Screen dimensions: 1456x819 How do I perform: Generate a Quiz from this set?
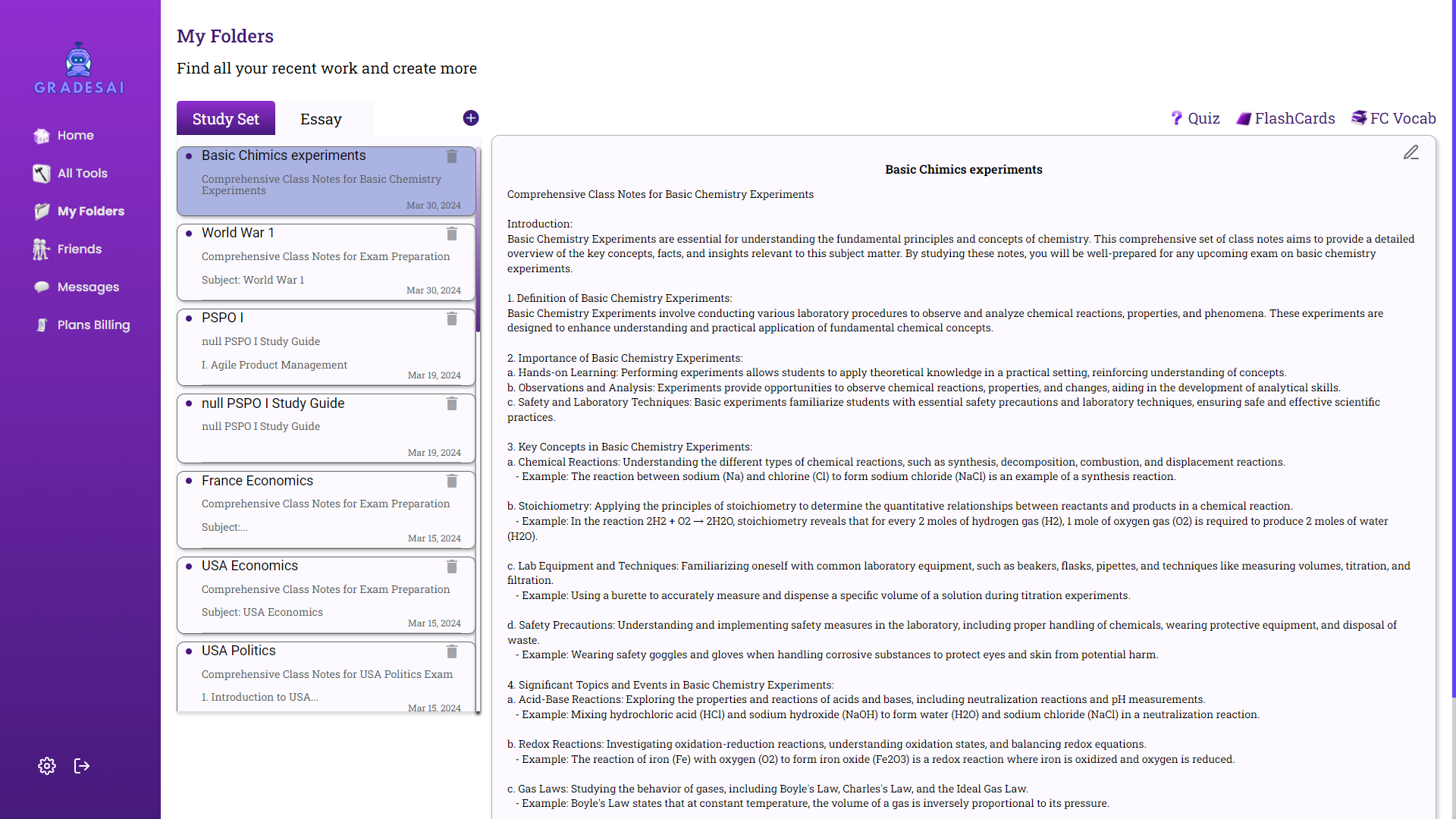tap(1195, 118)
